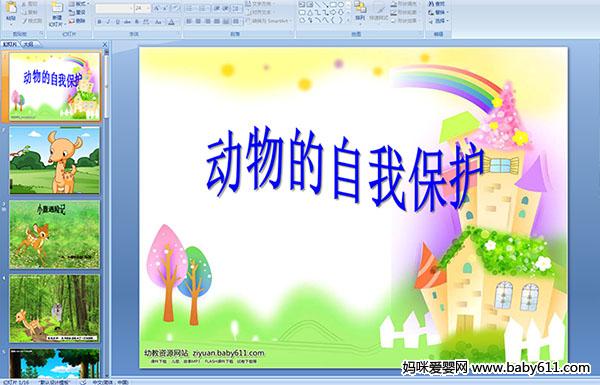Open the Font group dialog launcher
The height and width of the screenshot is (385, 600).
(x=179, y=34)
